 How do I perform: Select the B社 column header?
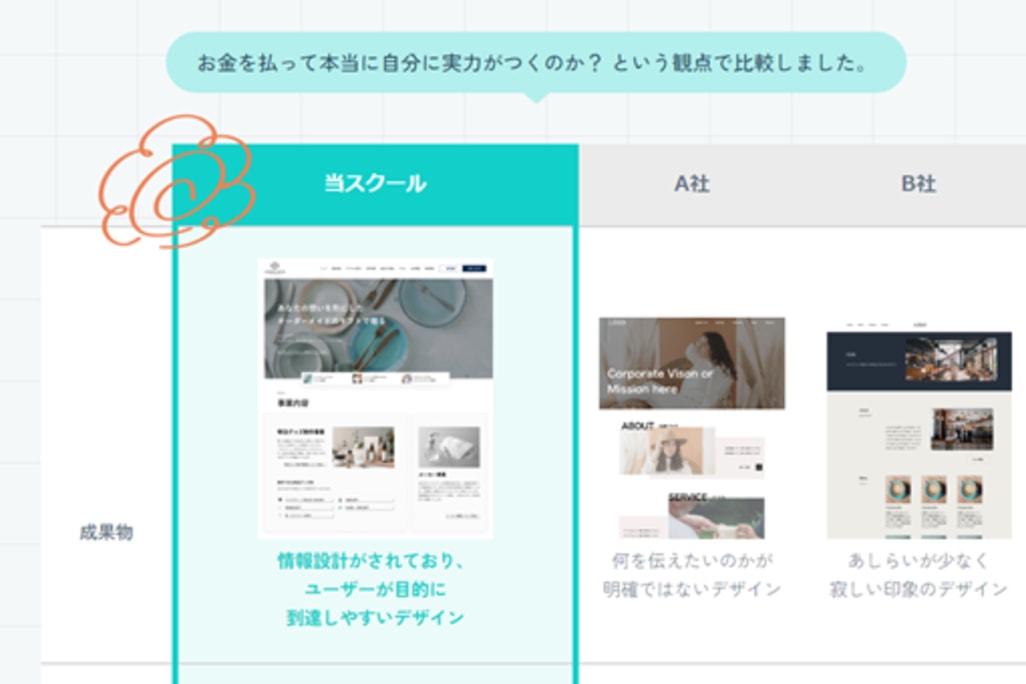pyautogui.click(x=918, y=184)
